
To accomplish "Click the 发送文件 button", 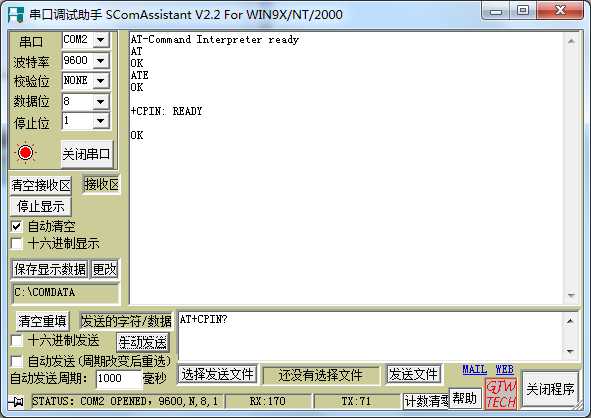I will [x=413, y=375].
